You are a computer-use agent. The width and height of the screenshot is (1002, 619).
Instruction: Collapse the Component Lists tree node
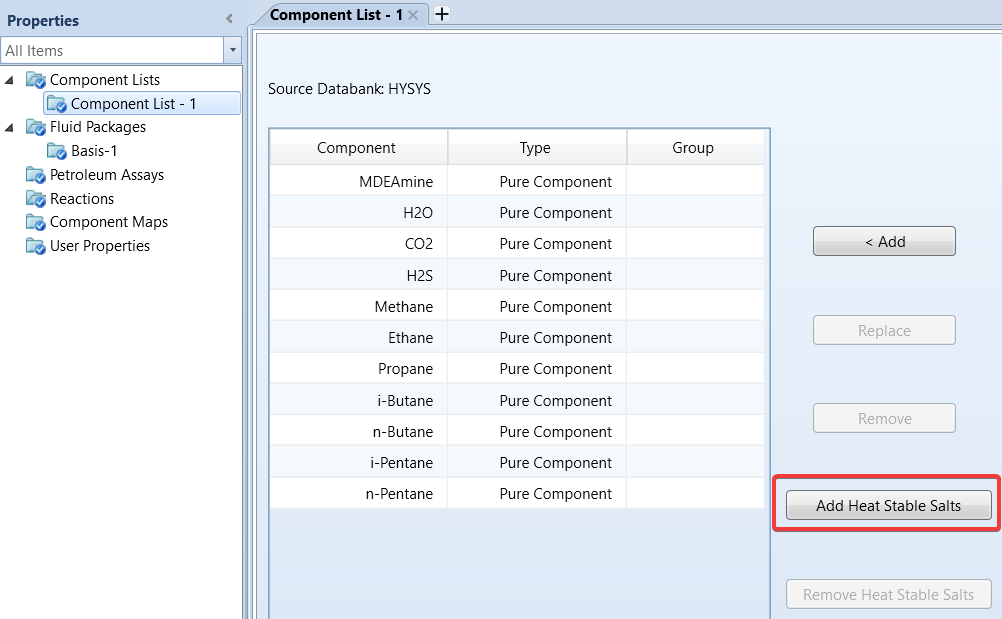click(10, 80)
